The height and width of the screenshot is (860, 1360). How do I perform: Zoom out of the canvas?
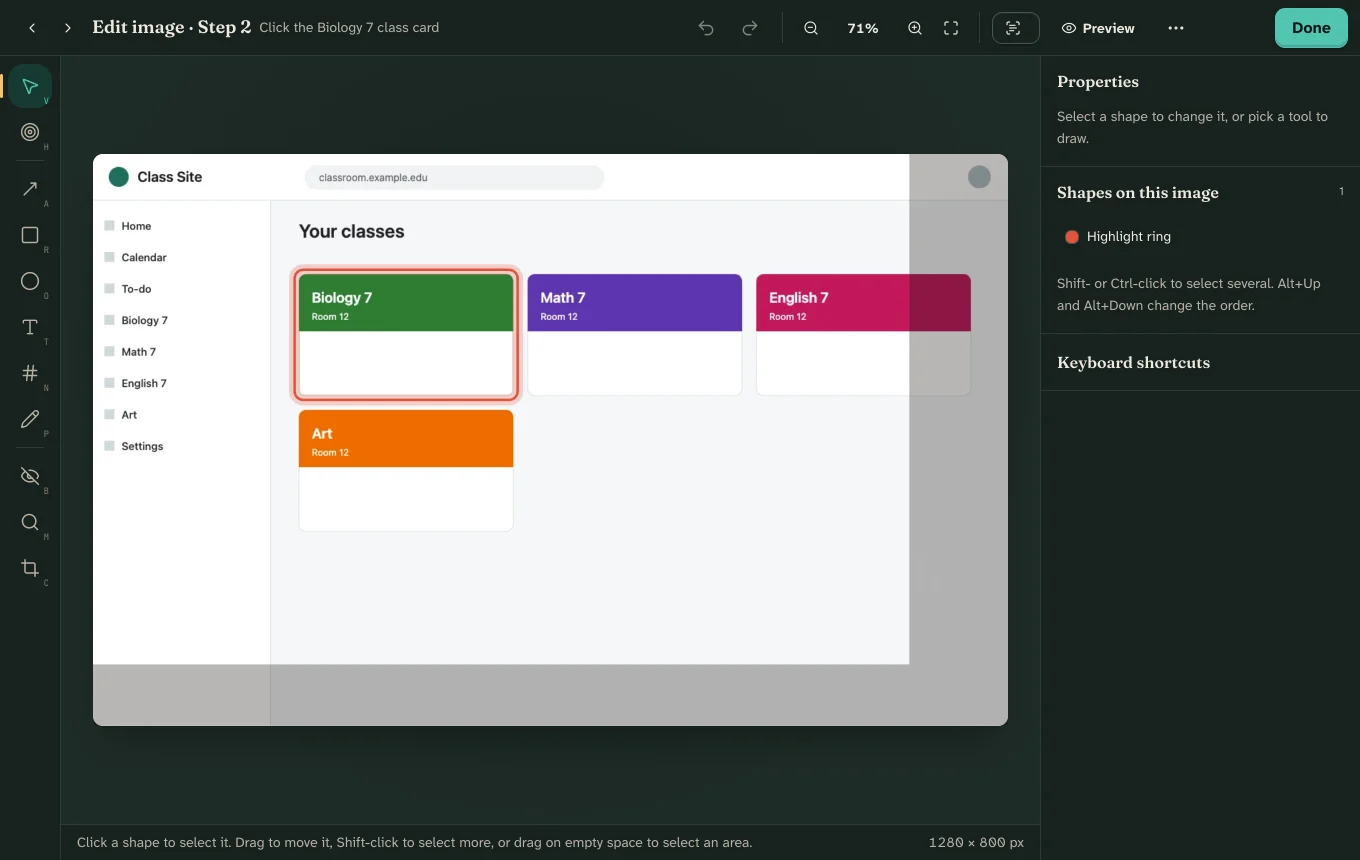pos(811,28)
